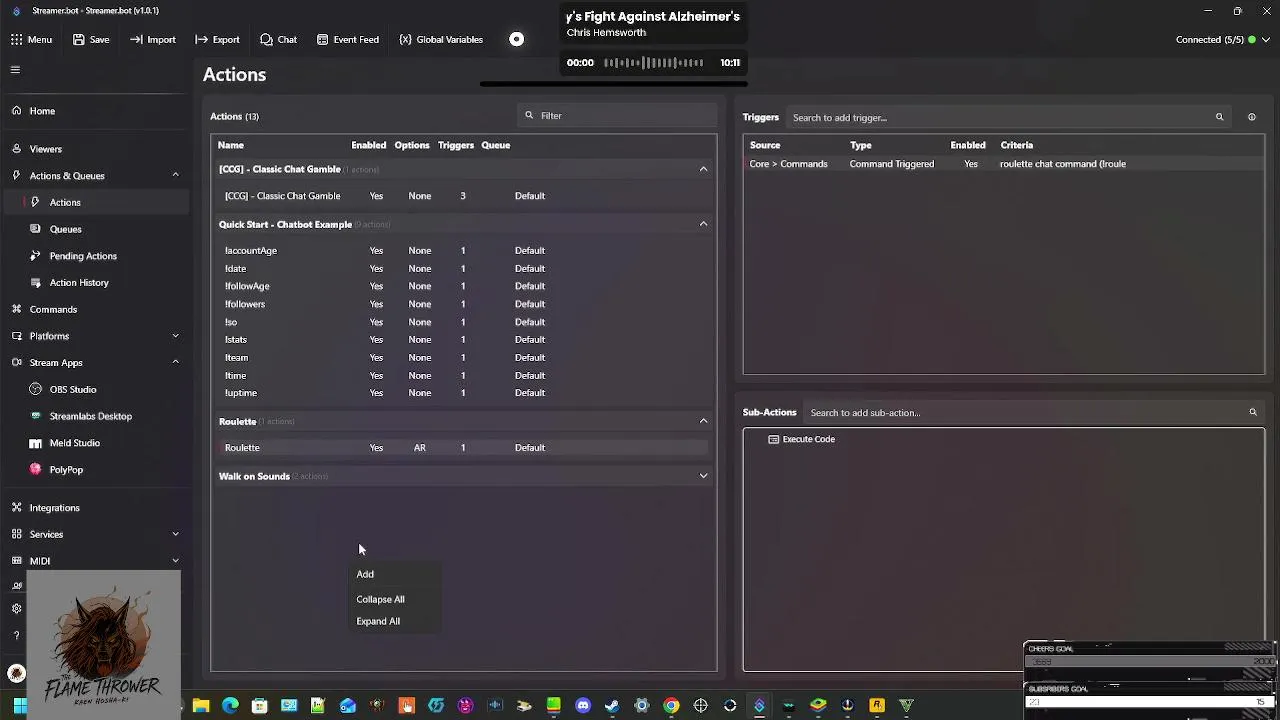Open the settings gear in the sidebar

pos(16,609)
